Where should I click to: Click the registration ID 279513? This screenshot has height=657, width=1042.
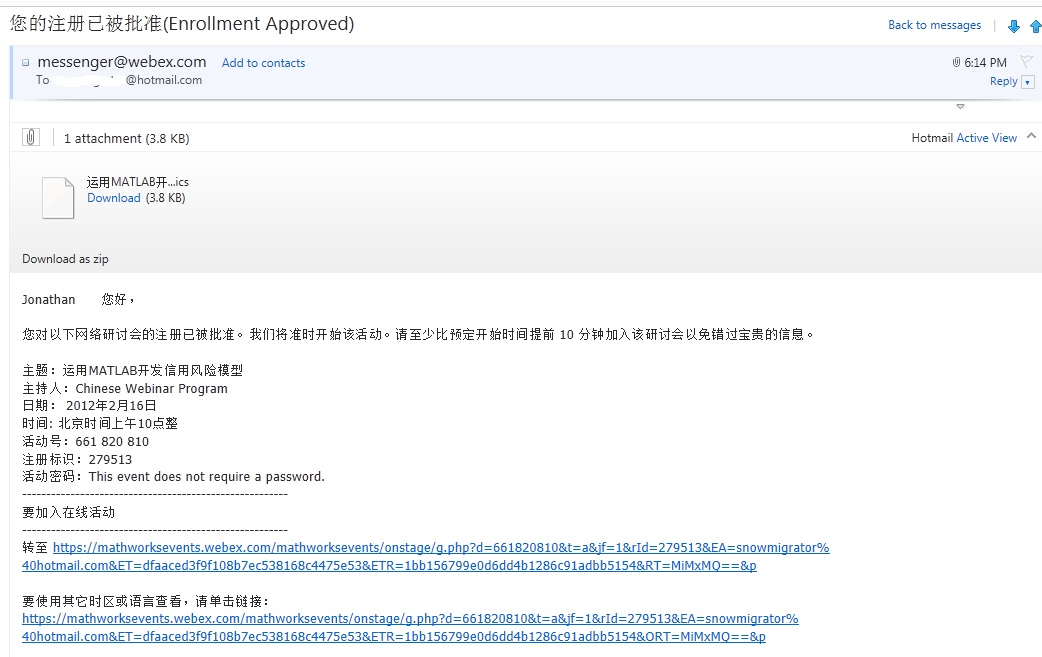[x=110, y=460]
